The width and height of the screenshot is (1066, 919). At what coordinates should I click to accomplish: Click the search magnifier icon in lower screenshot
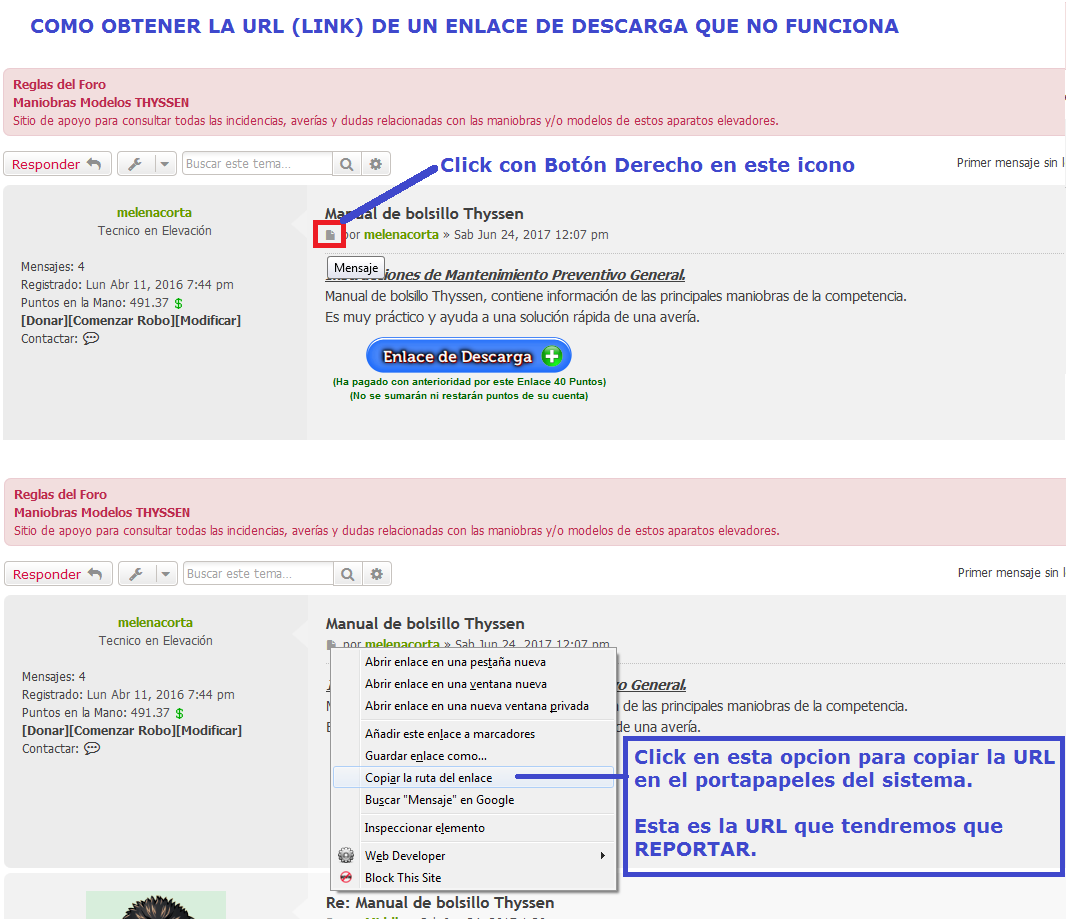point(347,574)
